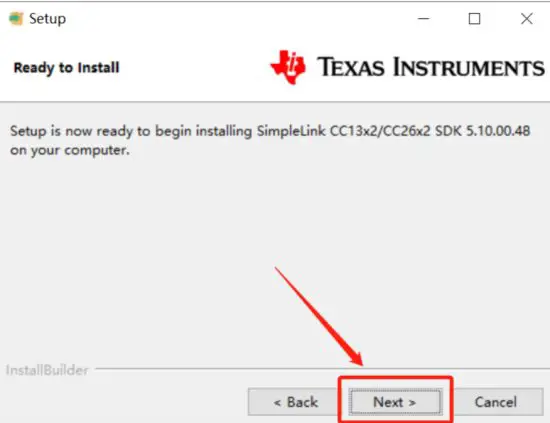Click the Setup installer icon in title bar
This screenshot has width=550, height=423.
(16, 19)
